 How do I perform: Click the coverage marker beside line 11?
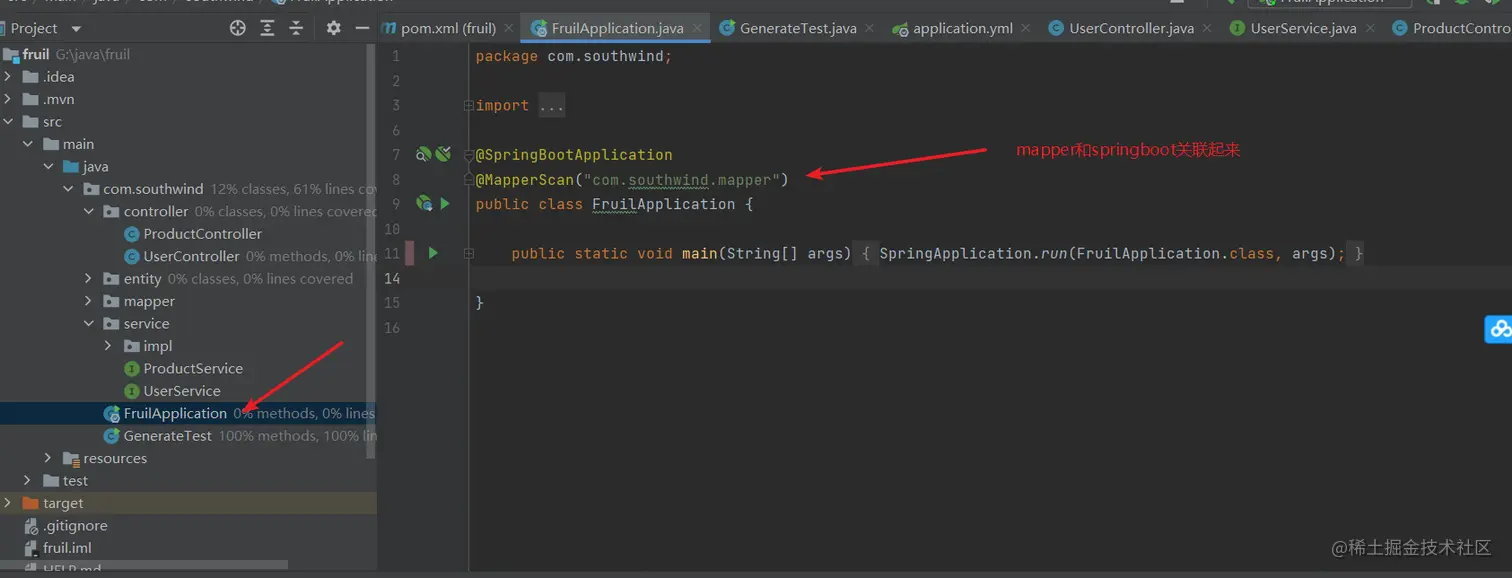tap(410, 253)
